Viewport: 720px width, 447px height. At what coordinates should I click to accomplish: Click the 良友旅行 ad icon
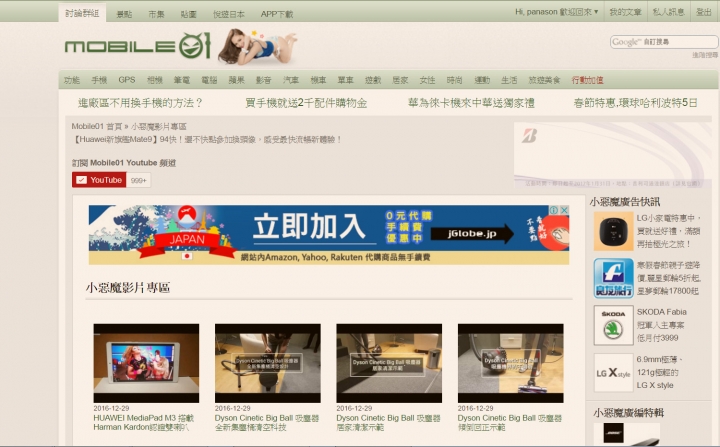click(x=613, y=278)
